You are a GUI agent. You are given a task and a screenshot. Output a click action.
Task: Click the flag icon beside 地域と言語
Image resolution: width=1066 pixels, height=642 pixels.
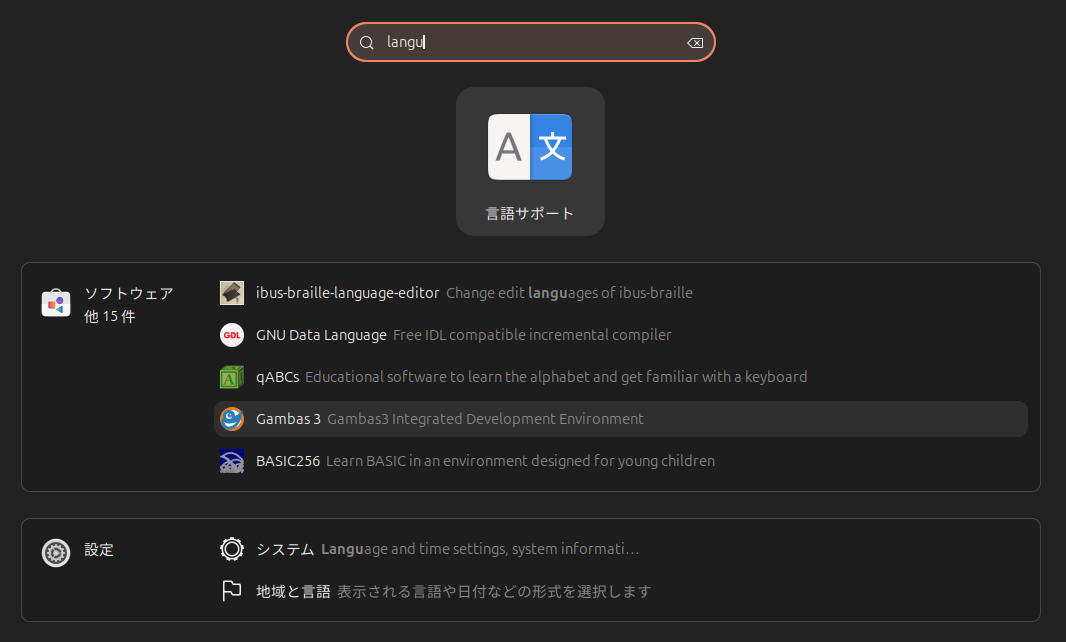[x=231, y=590]
